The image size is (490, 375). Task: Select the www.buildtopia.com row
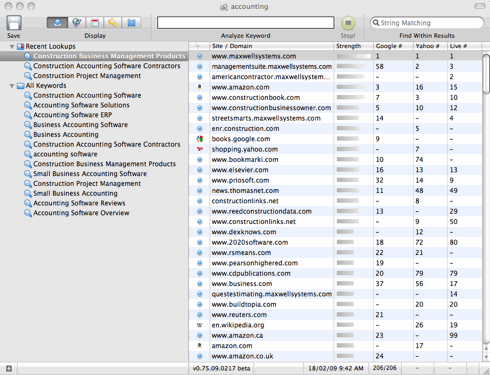pos(335,304)
